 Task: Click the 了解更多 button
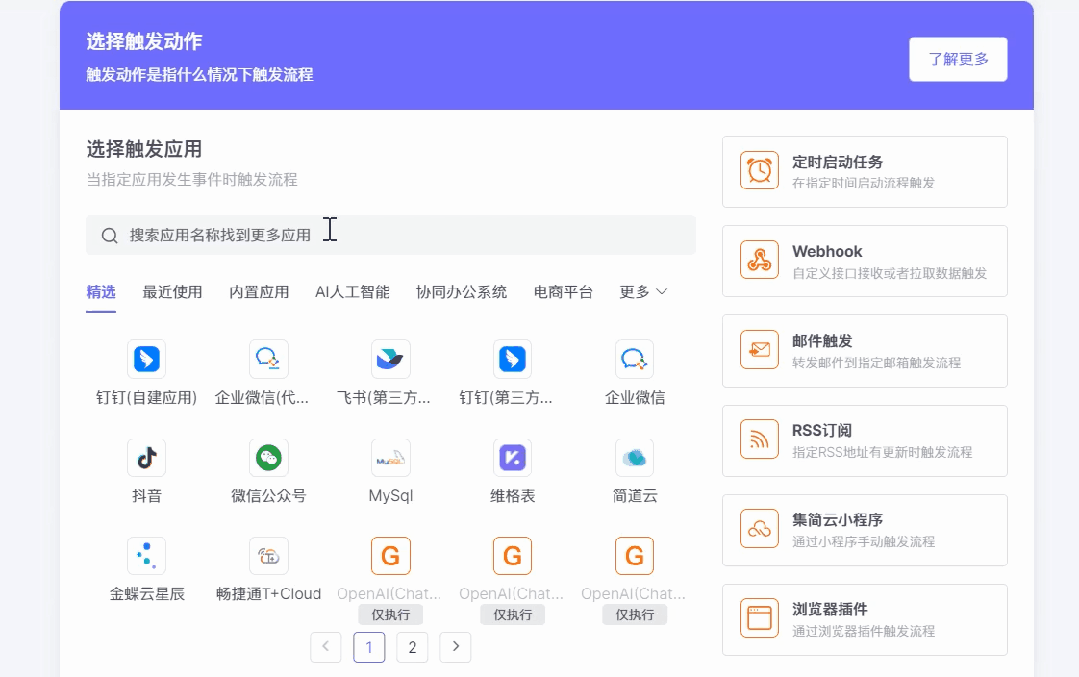pyautogui.click(x=958, y=59)
